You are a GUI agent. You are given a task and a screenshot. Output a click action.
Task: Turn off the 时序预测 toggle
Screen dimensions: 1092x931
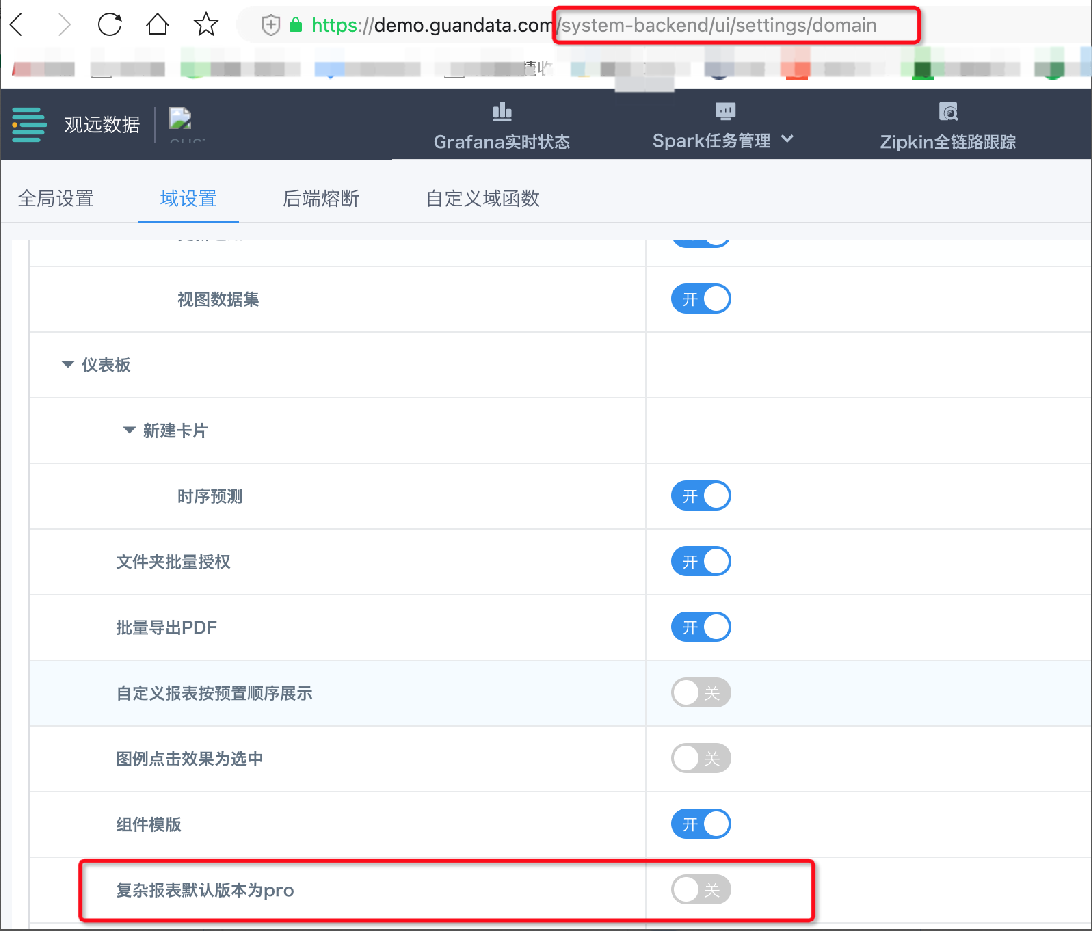pos(701,496)
